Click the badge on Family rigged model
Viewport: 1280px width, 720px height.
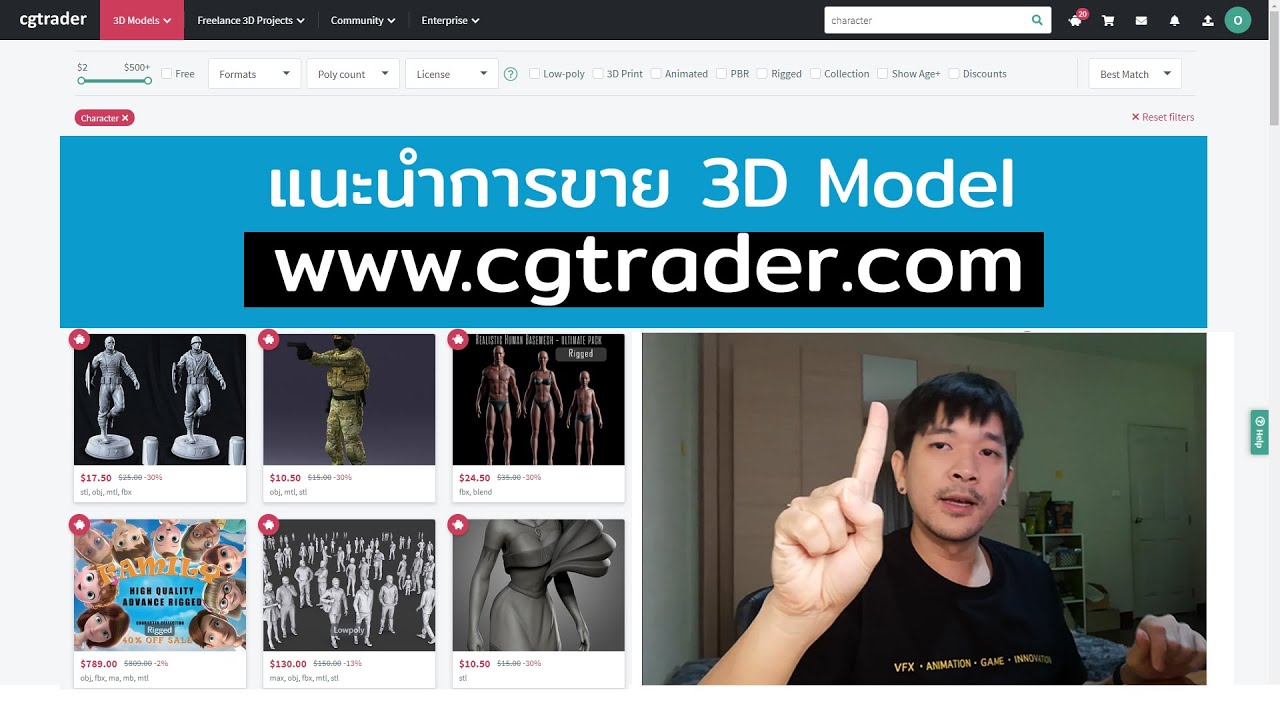pyautogui.click(x=79, y=524)
